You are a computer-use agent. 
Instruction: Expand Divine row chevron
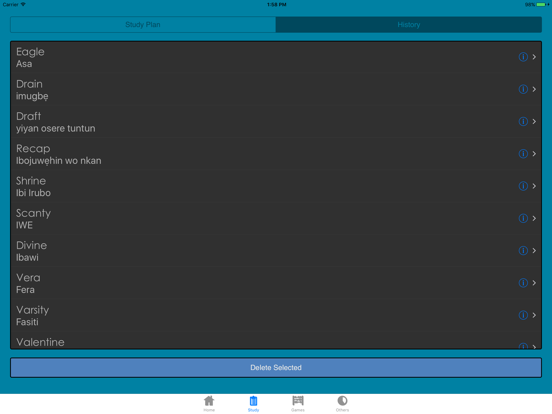point(534,251)
